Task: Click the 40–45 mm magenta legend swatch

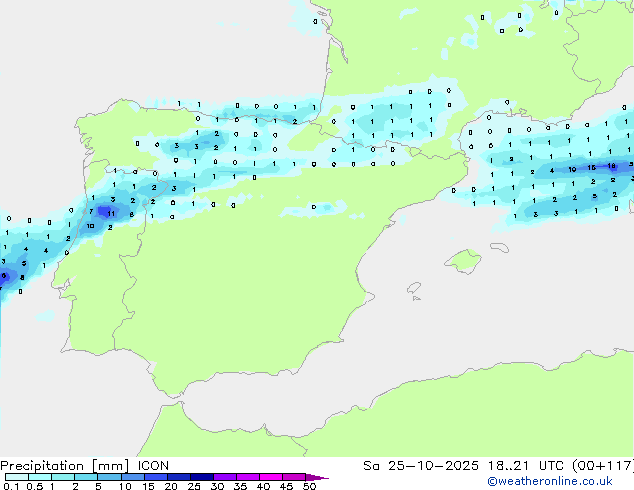Action: tap(271, 477)
